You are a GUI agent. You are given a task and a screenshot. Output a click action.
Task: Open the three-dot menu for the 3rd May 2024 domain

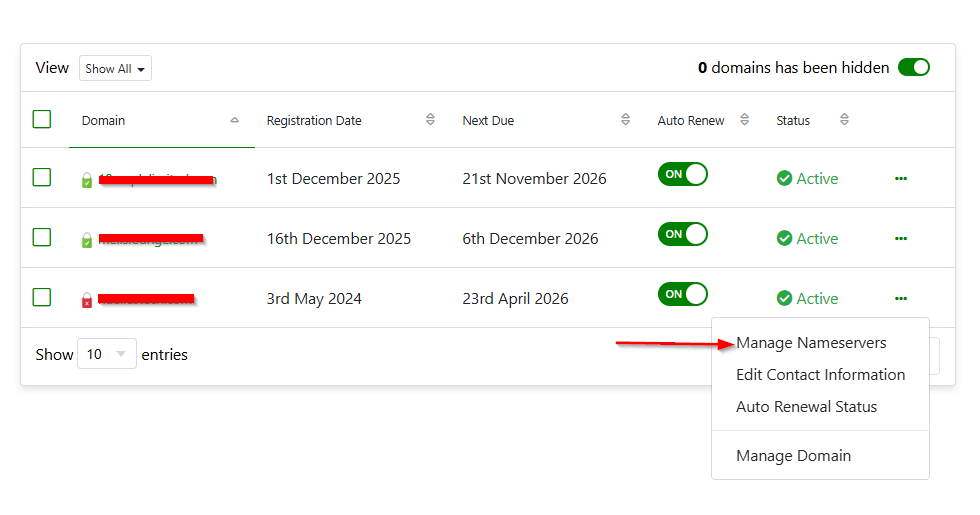[901, 299]
